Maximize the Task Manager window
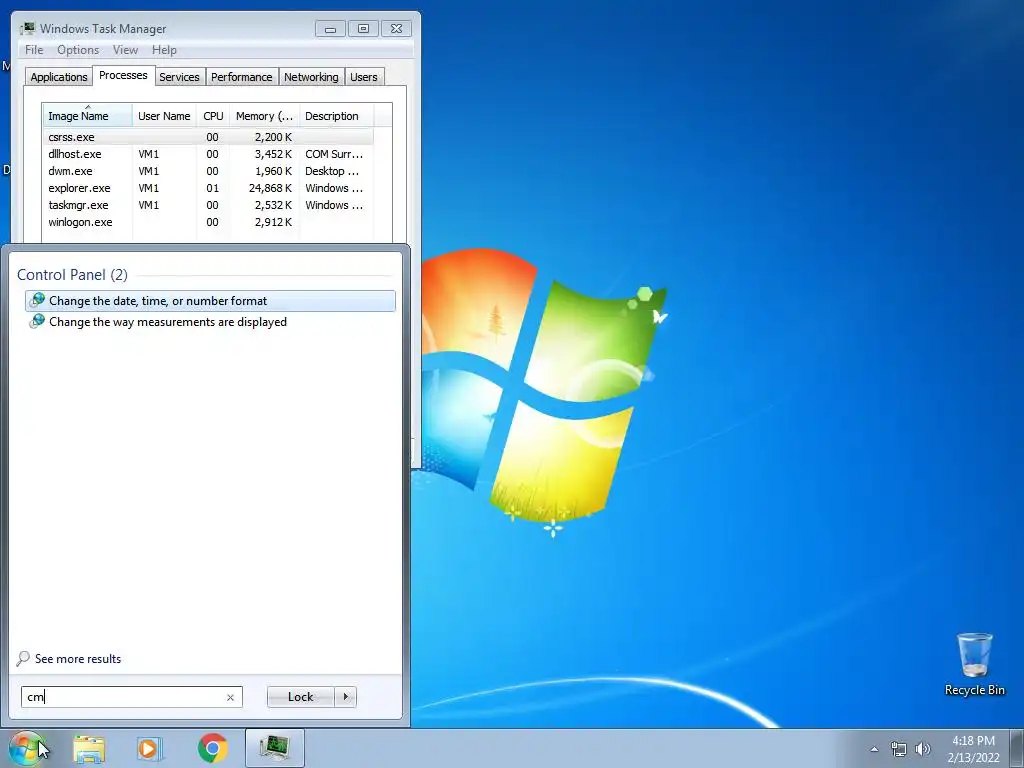The image size is (1024, 768). [363, 29]
